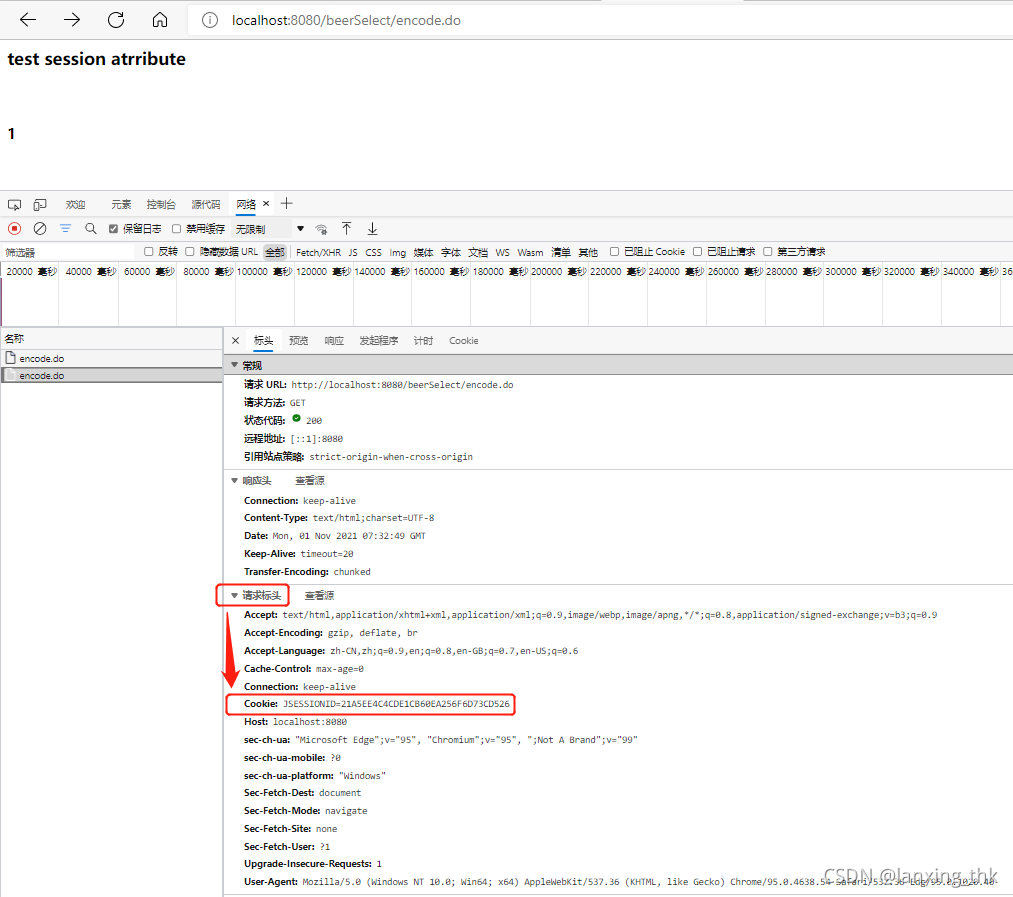Switch to the Cookie details tab
This screenshot has height=897, width=1013.
(x=464, y=341)
